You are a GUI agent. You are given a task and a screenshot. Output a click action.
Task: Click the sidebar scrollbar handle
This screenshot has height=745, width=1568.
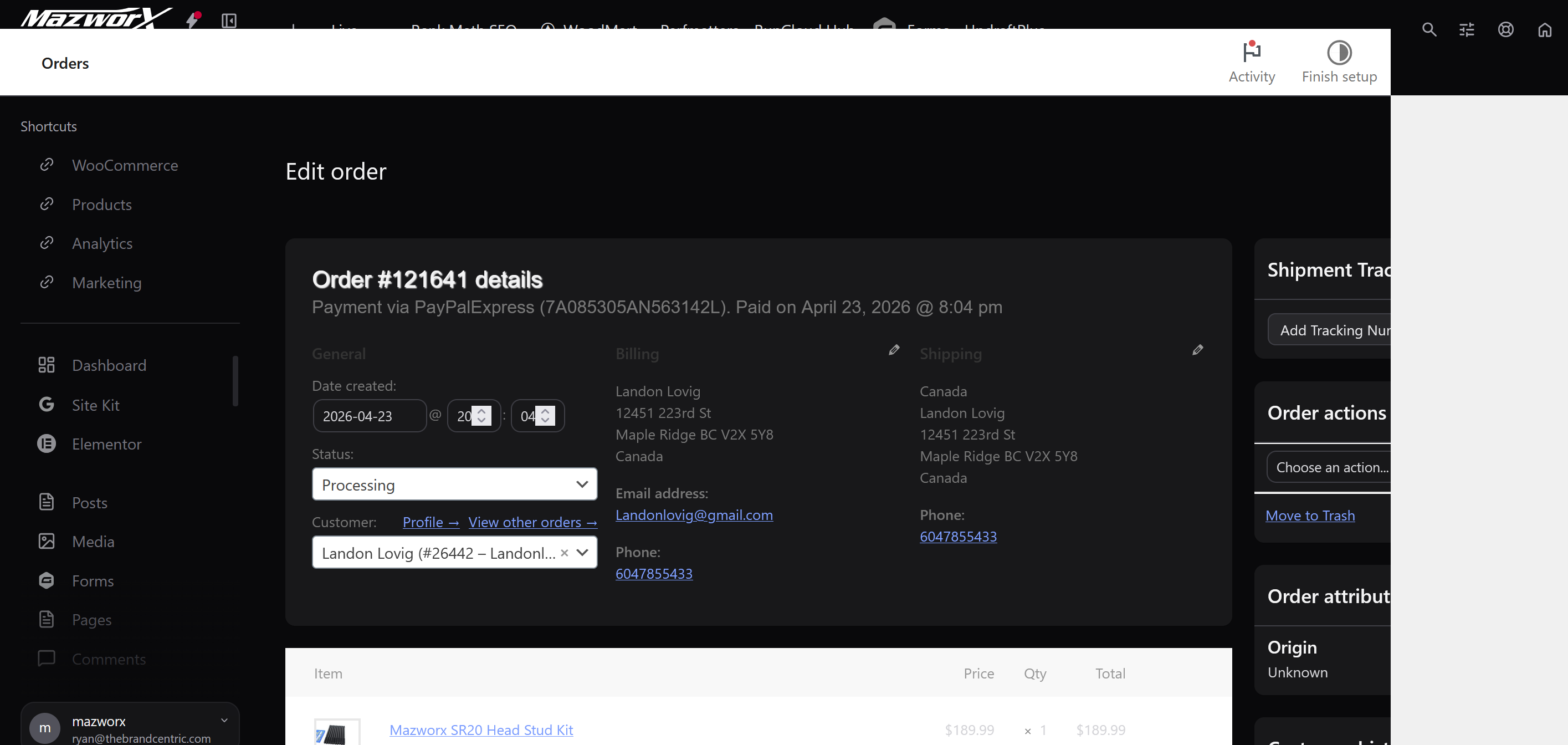tap(235, 381)
